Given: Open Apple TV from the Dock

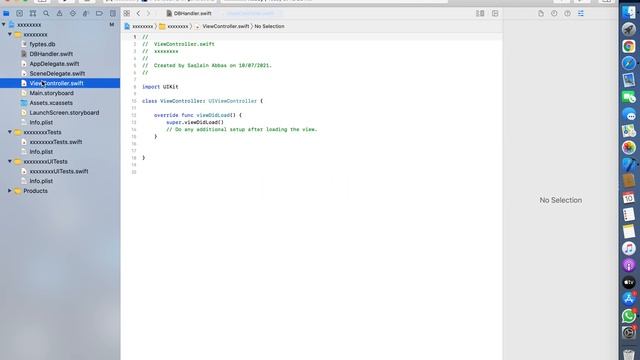Looking at the screenshot, I should coord(629,282).
